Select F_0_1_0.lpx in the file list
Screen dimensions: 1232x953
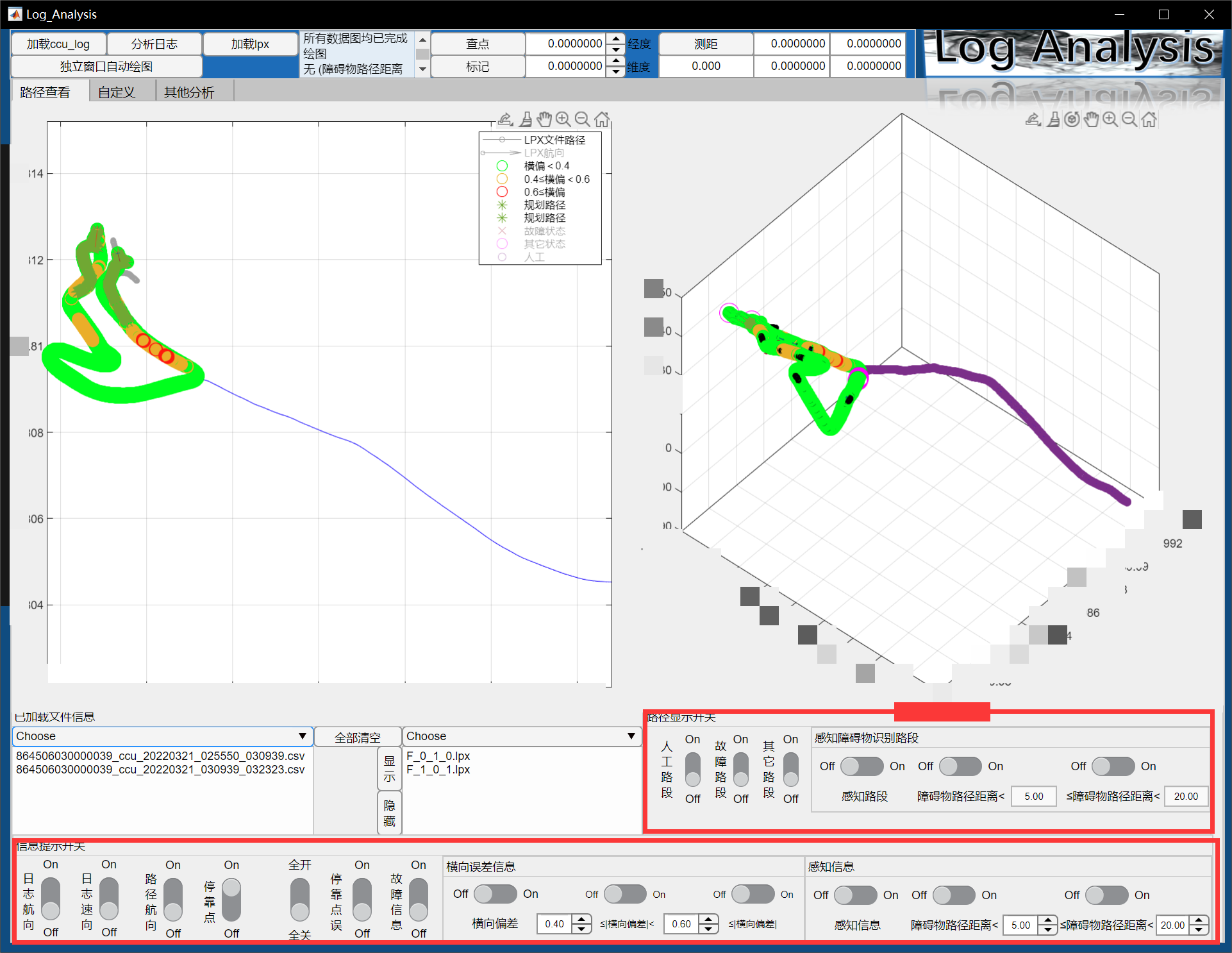[438, 756]
